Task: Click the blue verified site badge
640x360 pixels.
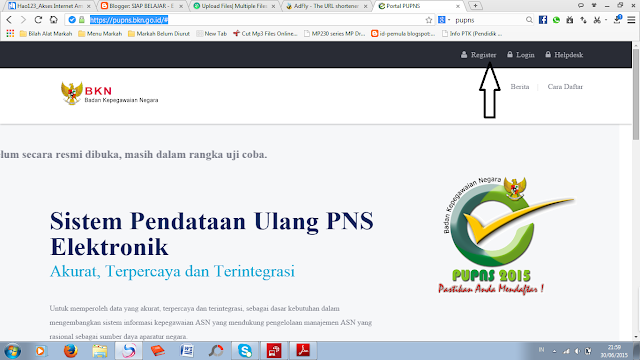Action: coord(72,20)
